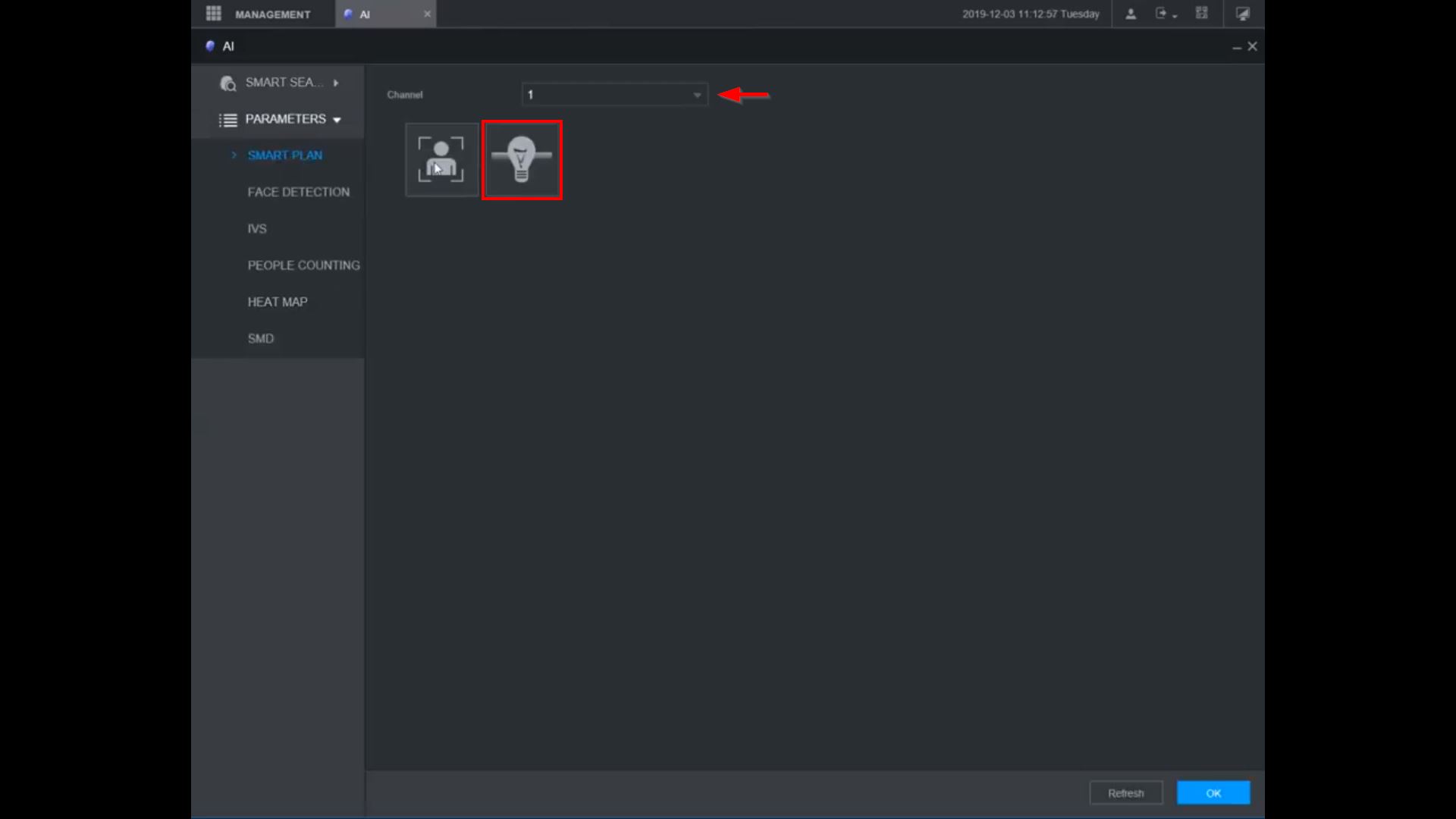Go to Heat Map settings
Image resolution: width=1456 pixels, height=819 pixels.
pos(278,302)
